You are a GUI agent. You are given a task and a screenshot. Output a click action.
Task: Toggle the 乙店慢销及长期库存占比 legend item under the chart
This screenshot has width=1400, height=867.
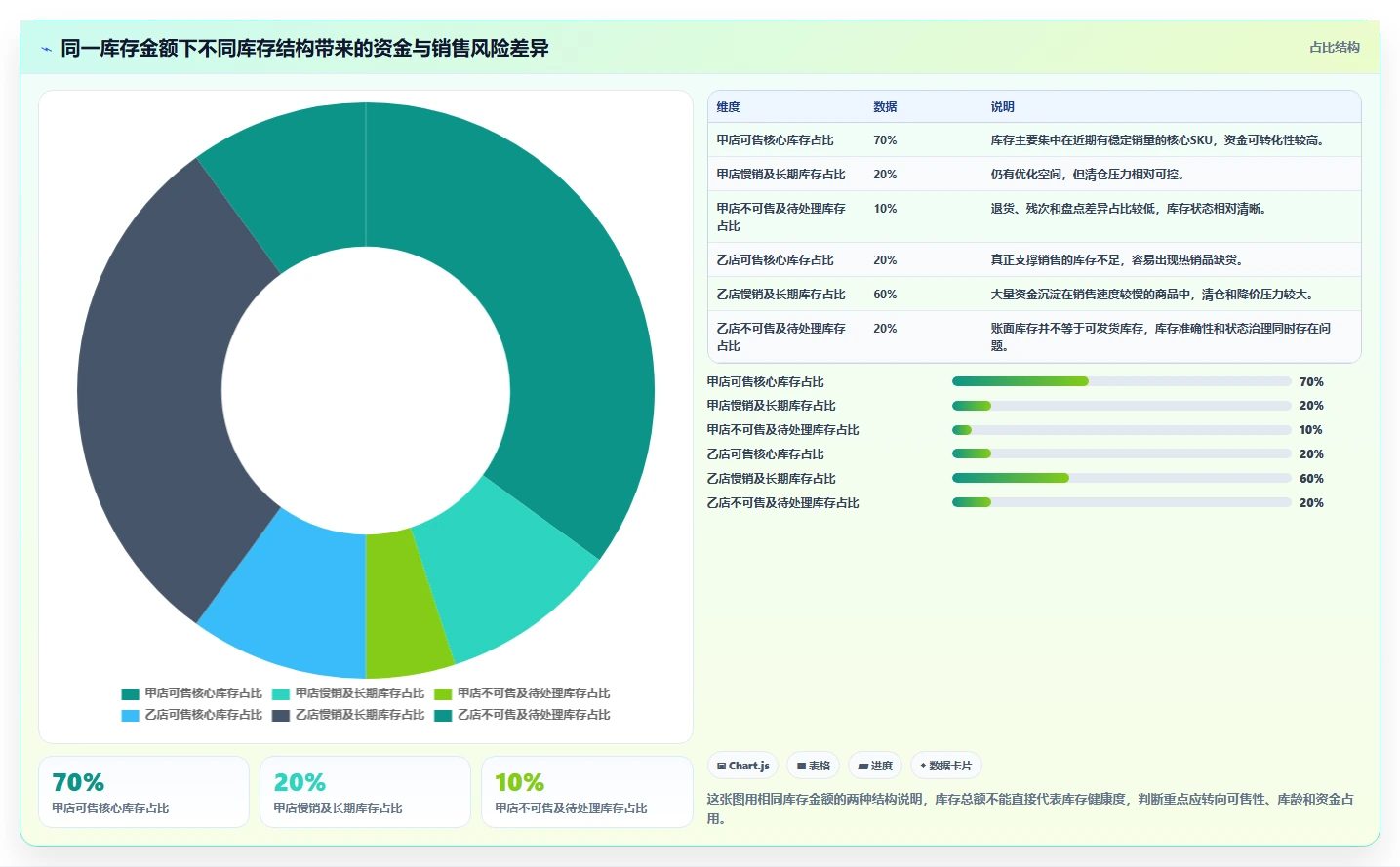pyautogui.click(x=348, y=715)
